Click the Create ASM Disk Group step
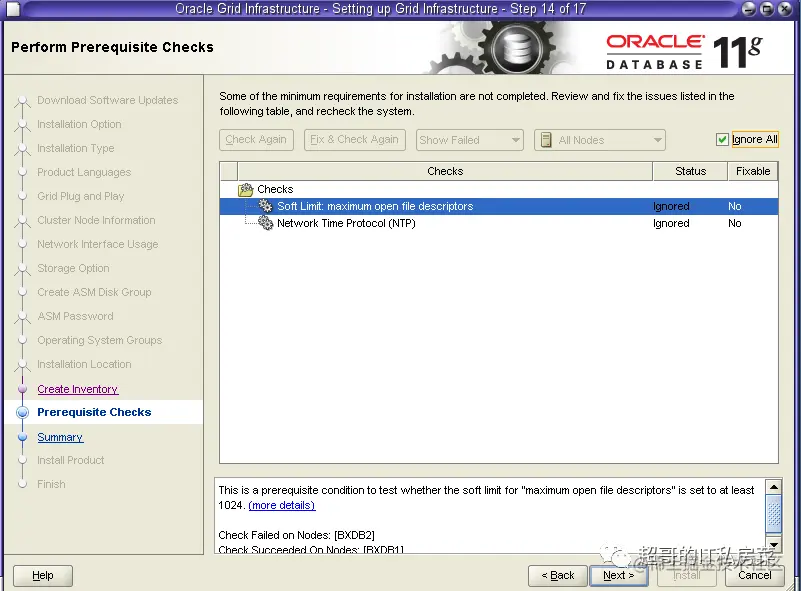 click(x=94, y=292)
